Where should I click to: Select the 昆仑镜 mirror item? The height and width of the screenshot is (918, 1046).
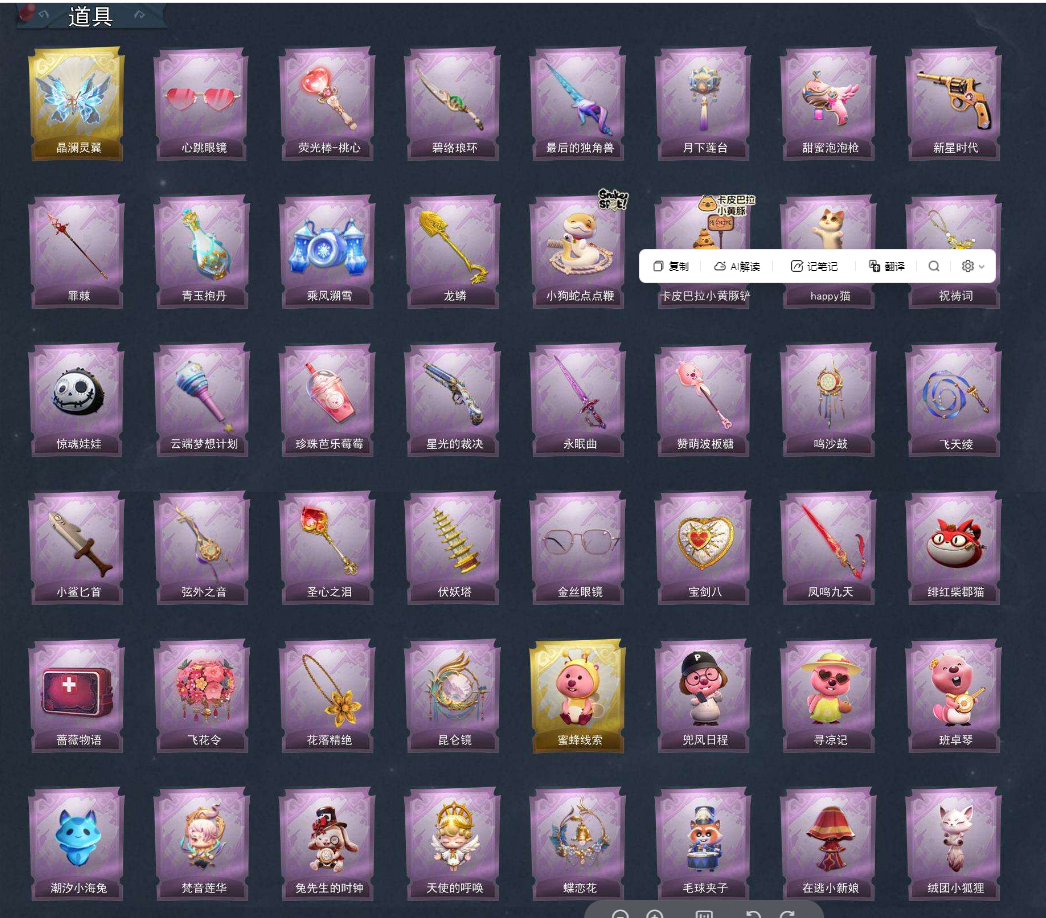[x=452, y=696]
